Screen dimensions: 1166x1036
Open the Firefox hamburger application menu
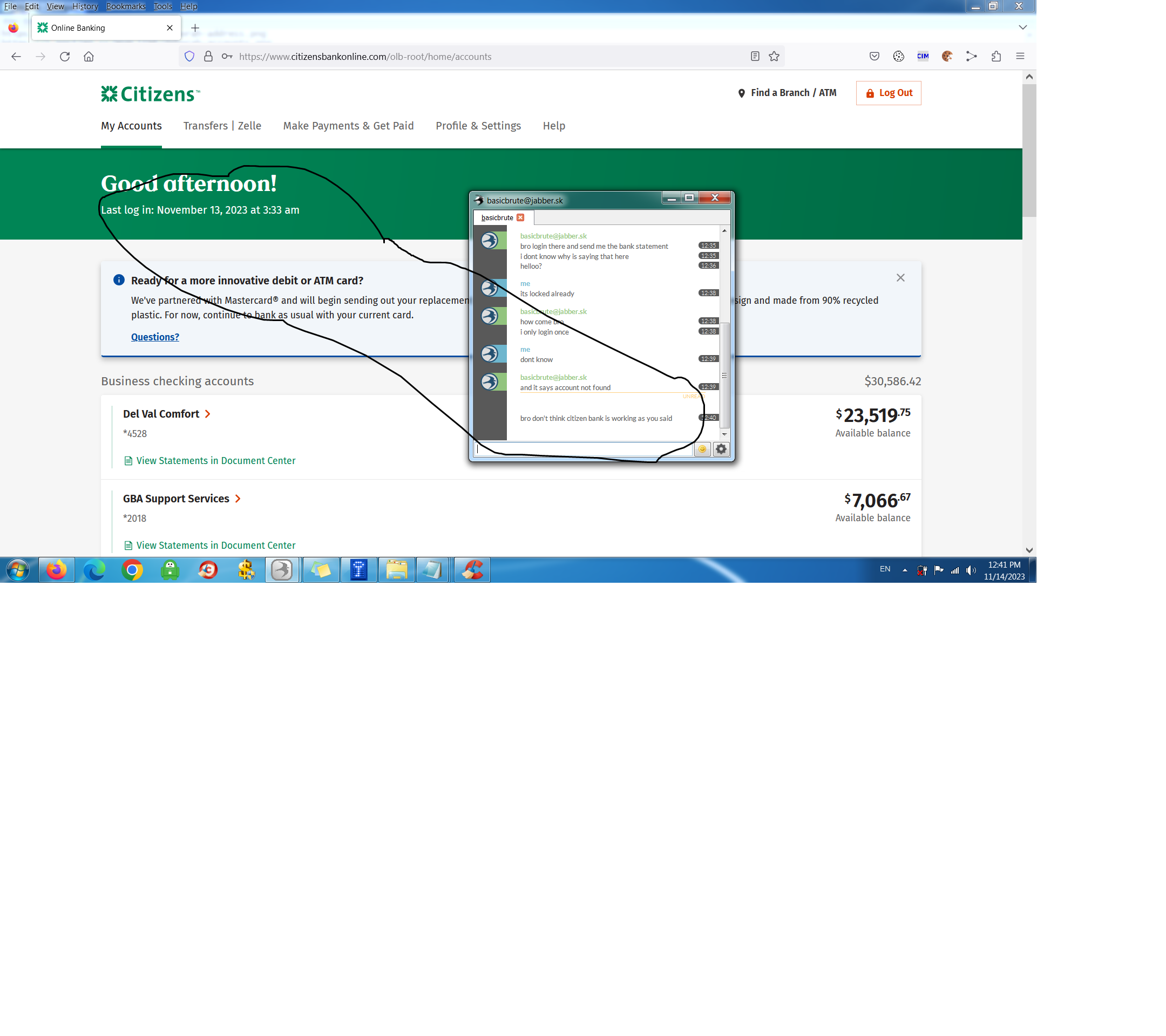[x=1020, y=57]
